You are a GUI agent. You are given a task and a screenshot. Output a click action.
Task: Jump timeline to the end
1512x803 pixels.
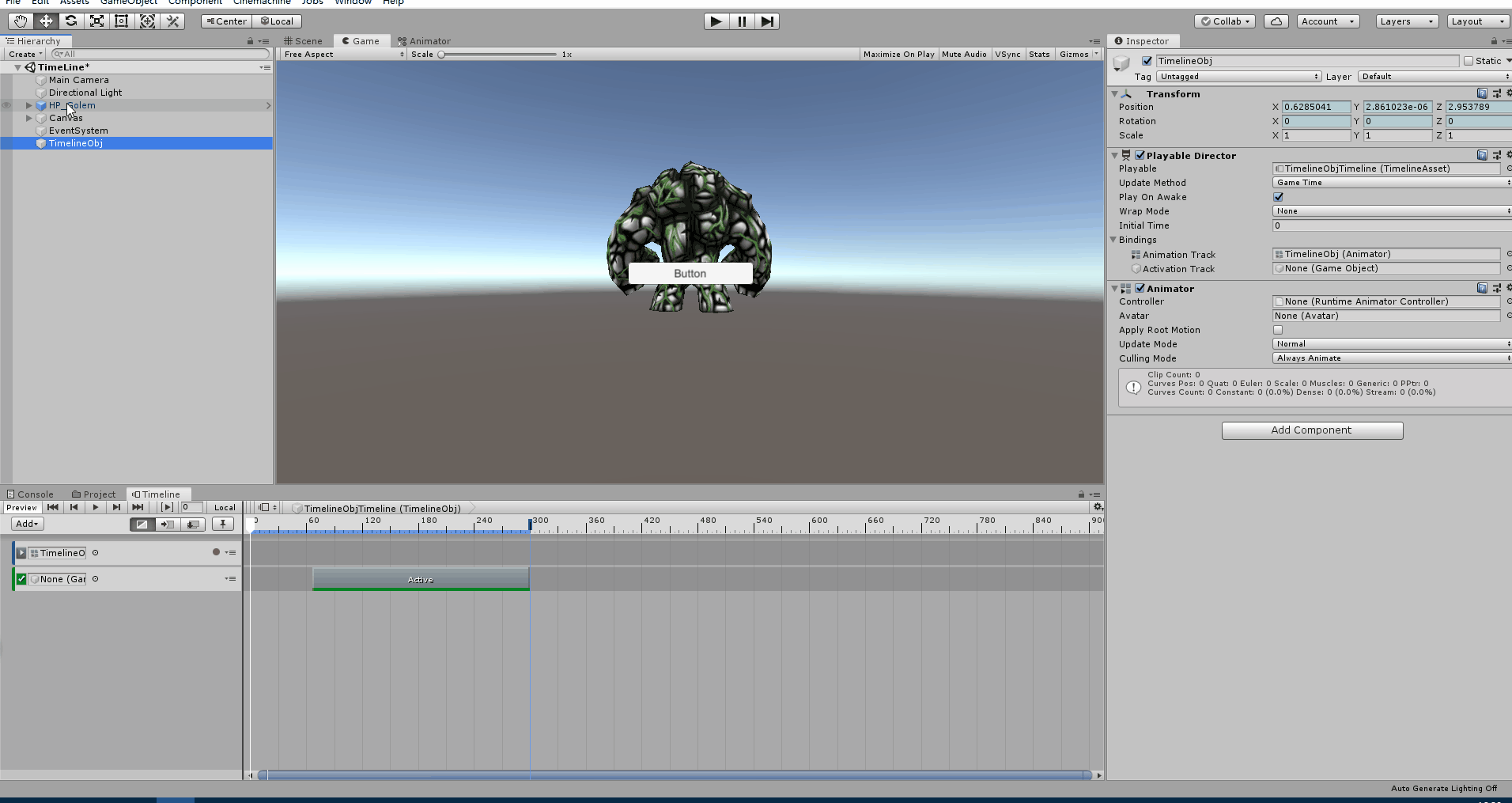[x=138, y=507]
